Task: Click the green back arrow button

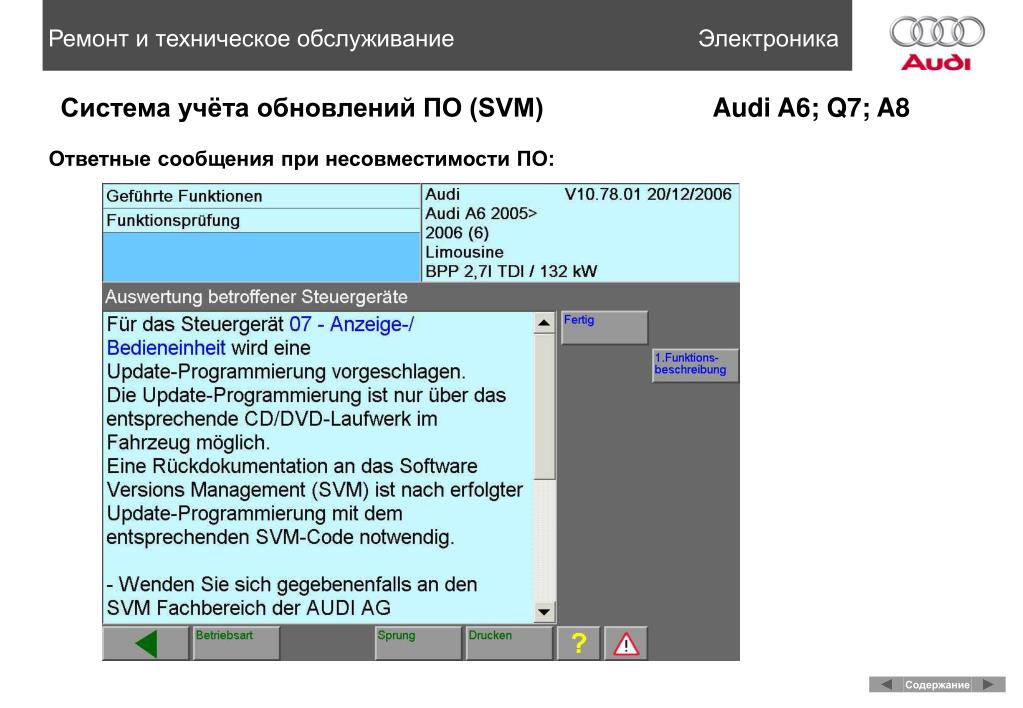Action: 146,643
